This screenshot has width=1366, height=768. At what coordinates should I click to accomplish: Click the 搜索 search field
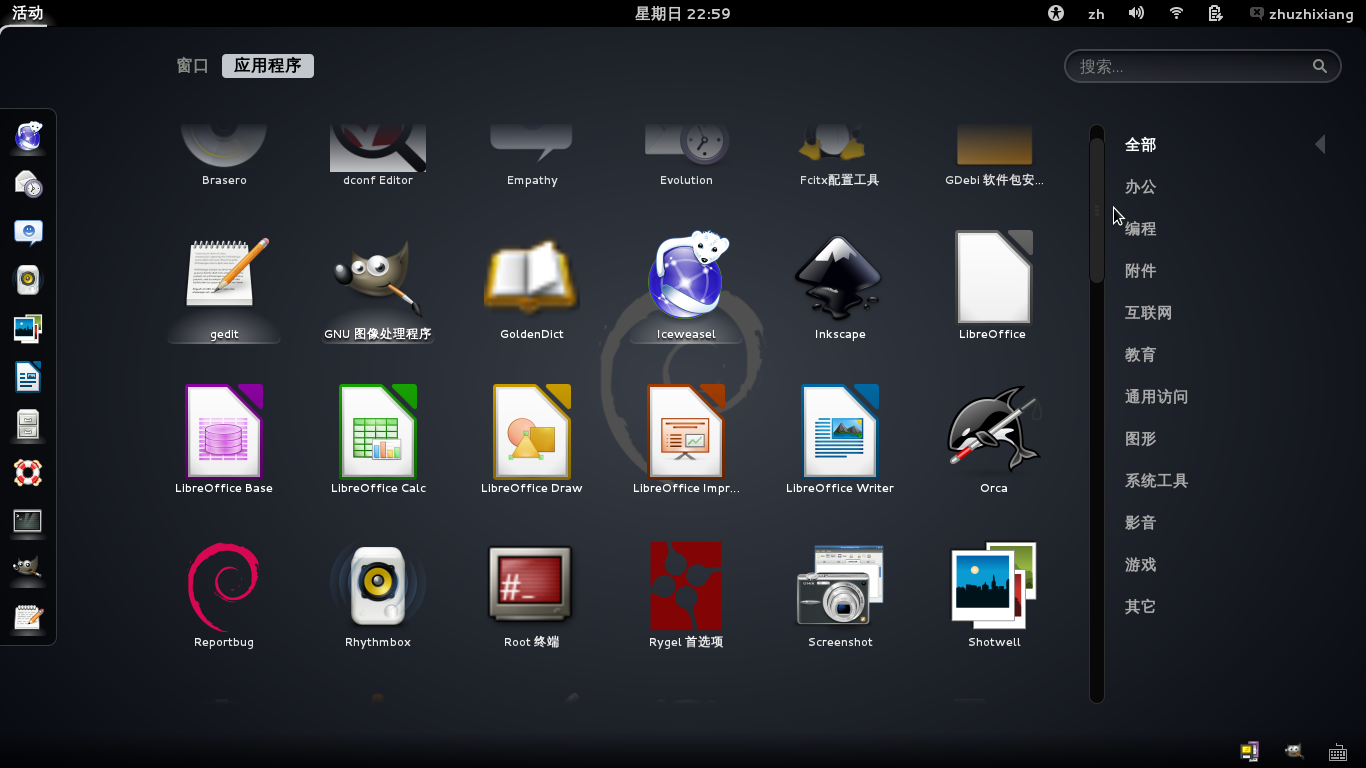[1203, 66]
